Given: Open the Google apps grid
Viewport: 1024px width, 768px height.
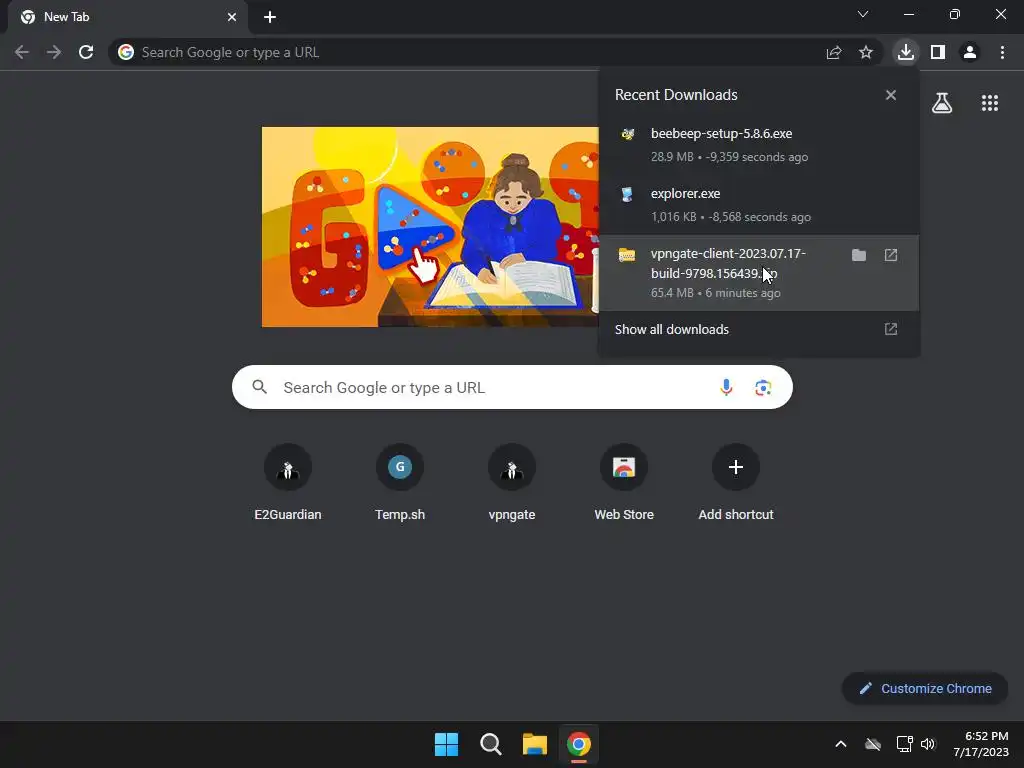Looking at the screenshot, I should (x=990, y=103).
